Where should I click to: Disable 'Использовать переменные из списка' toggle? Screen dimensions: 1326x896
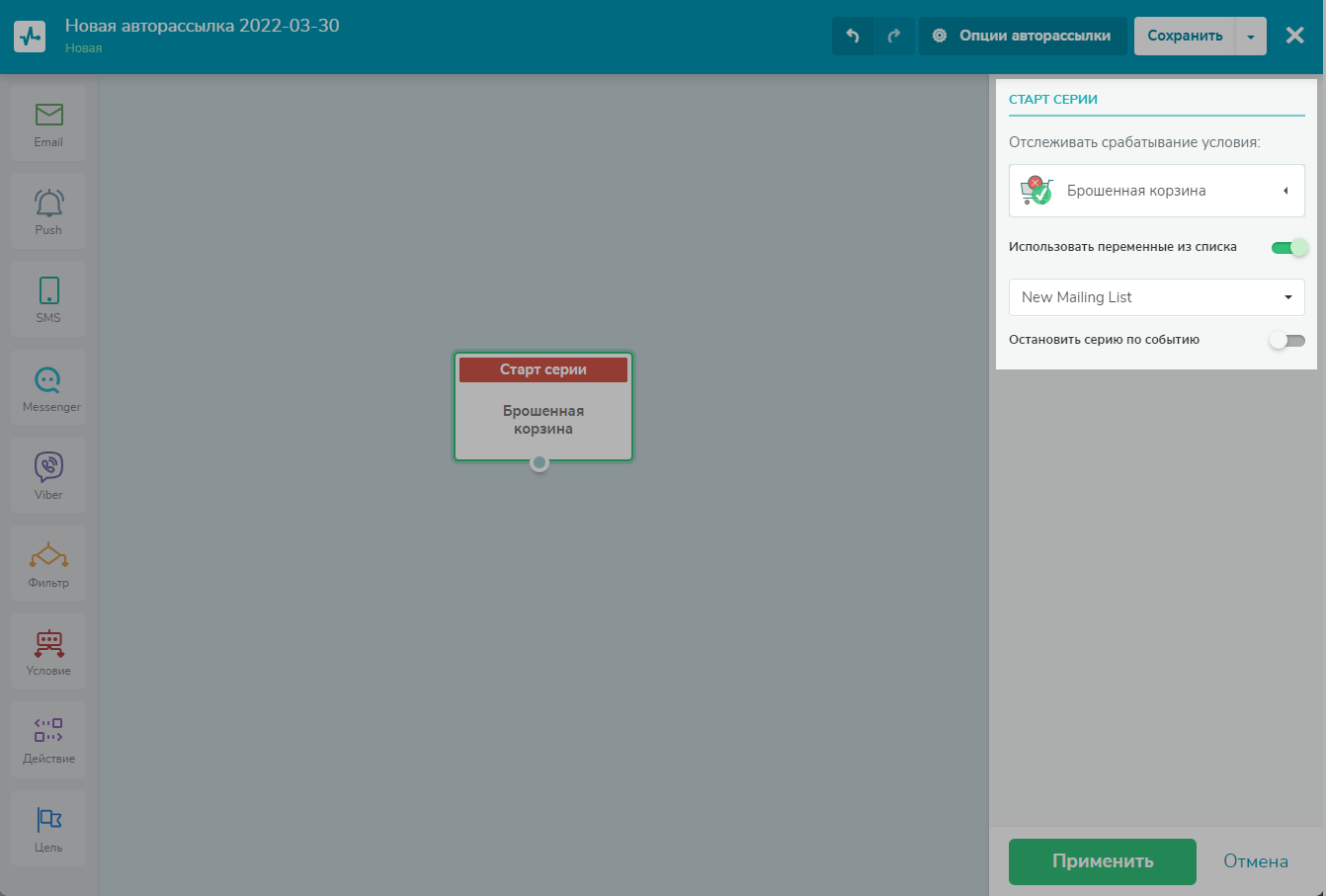(1288, 247)
